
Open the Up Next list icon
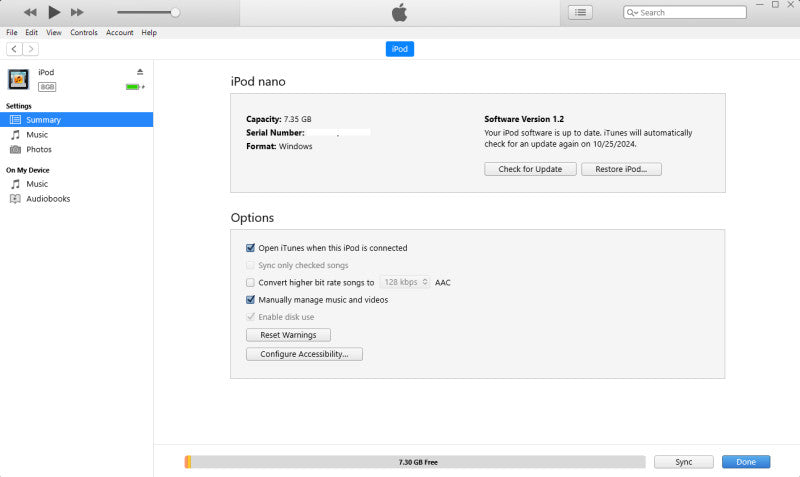tap(580, 12)
